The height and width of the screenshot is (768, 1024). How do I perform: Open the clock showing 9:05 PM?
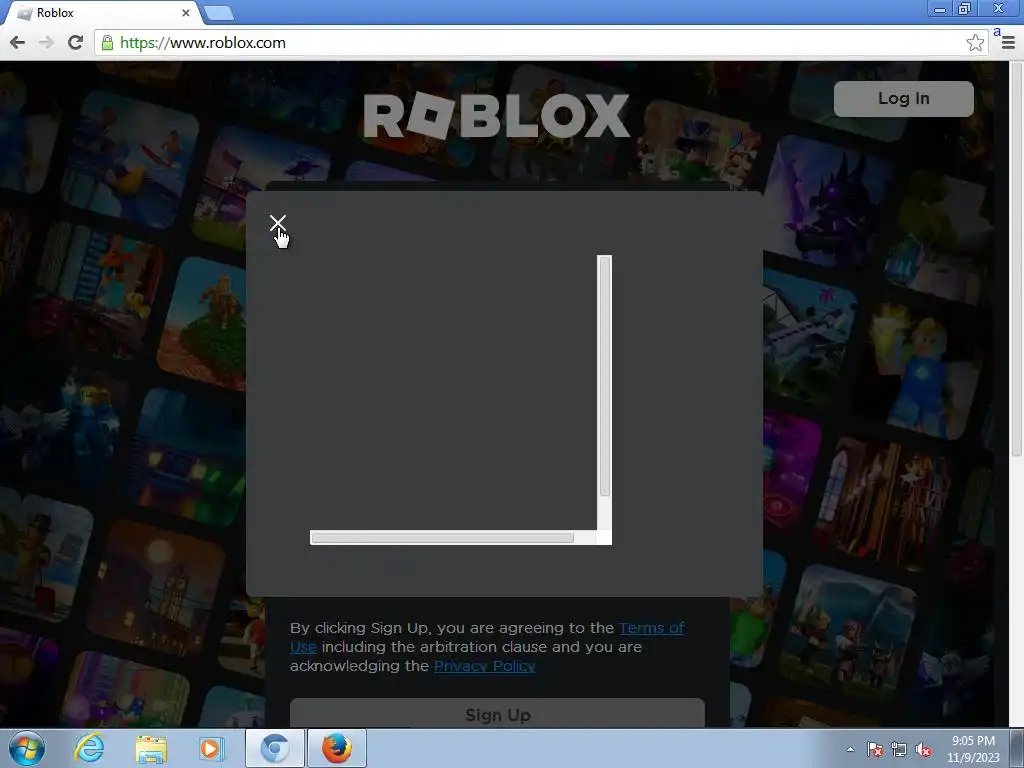973,749
